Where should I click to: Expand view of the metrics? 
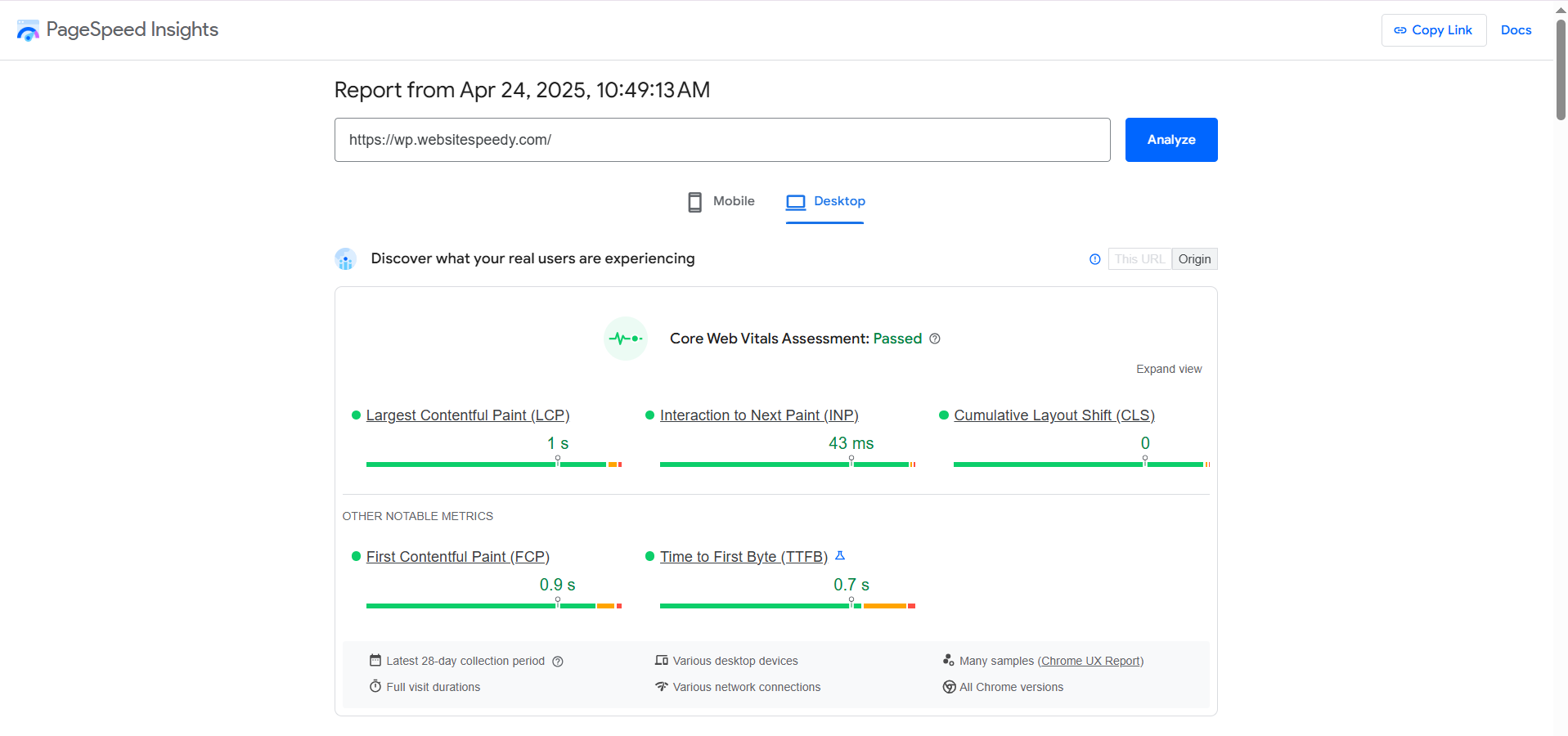1169,370
